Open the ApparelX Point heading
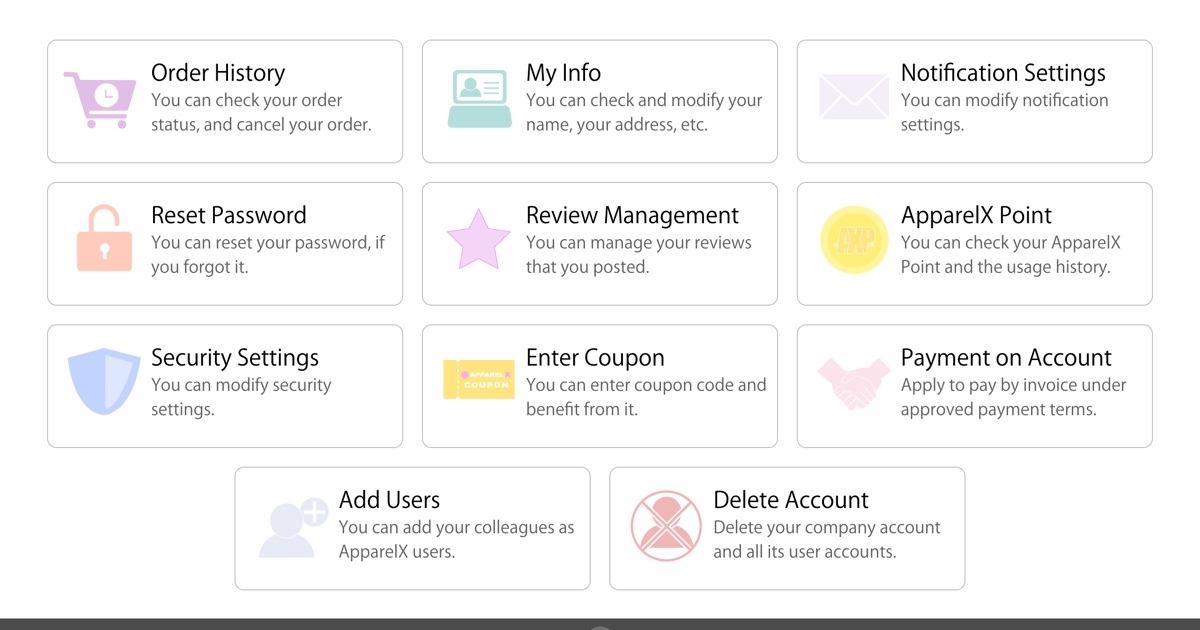The height and width of the screenshot is (630, 1200). (976, 215)
